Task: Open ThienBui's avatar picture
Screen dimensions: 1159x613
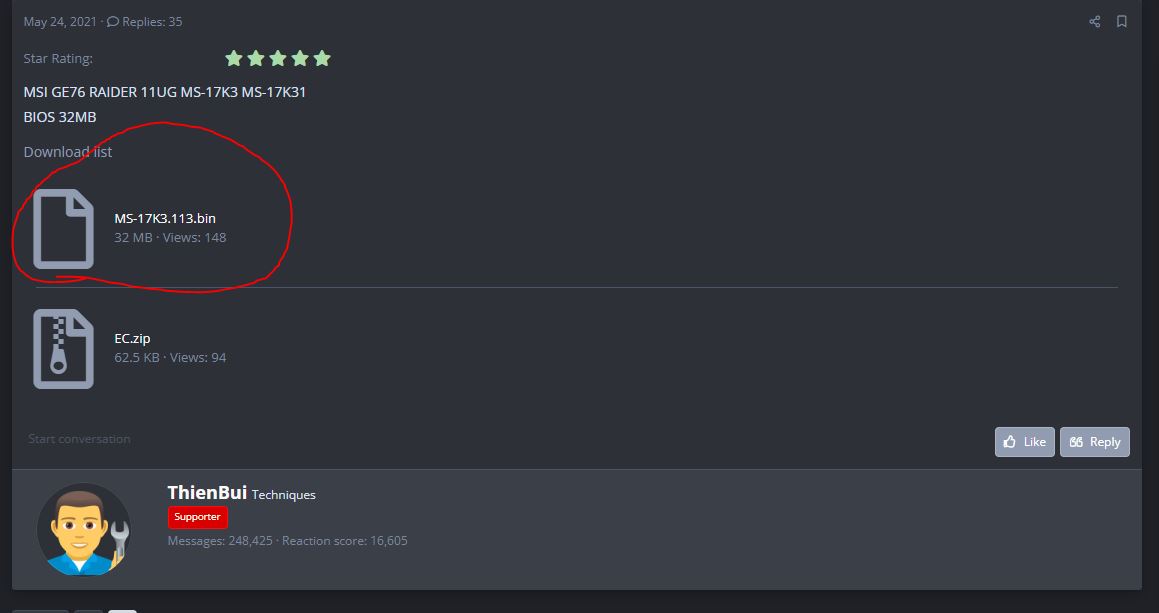Action: 84,529
